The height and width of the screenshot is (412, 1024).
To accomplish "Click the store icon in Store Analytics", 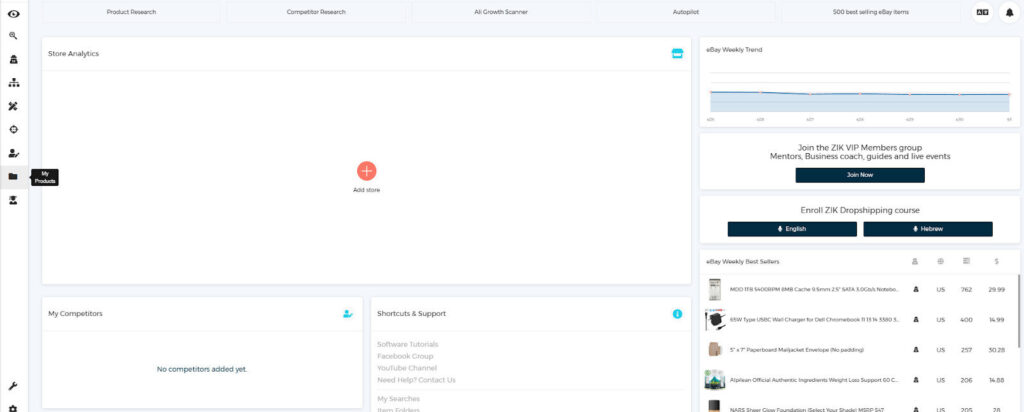I will (677, 53).
